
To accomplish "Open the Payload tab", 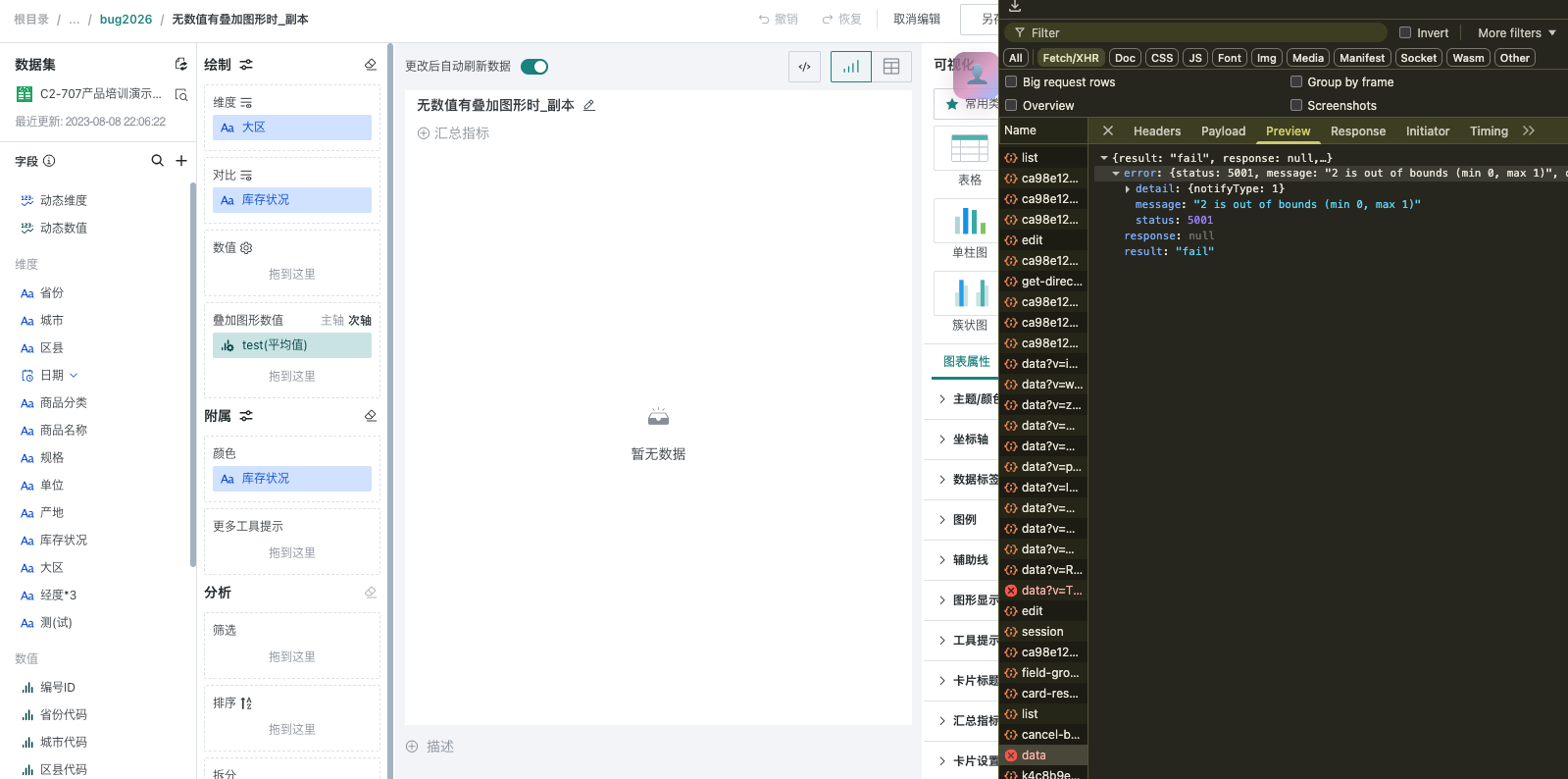I will click(x=1223, y=131).
